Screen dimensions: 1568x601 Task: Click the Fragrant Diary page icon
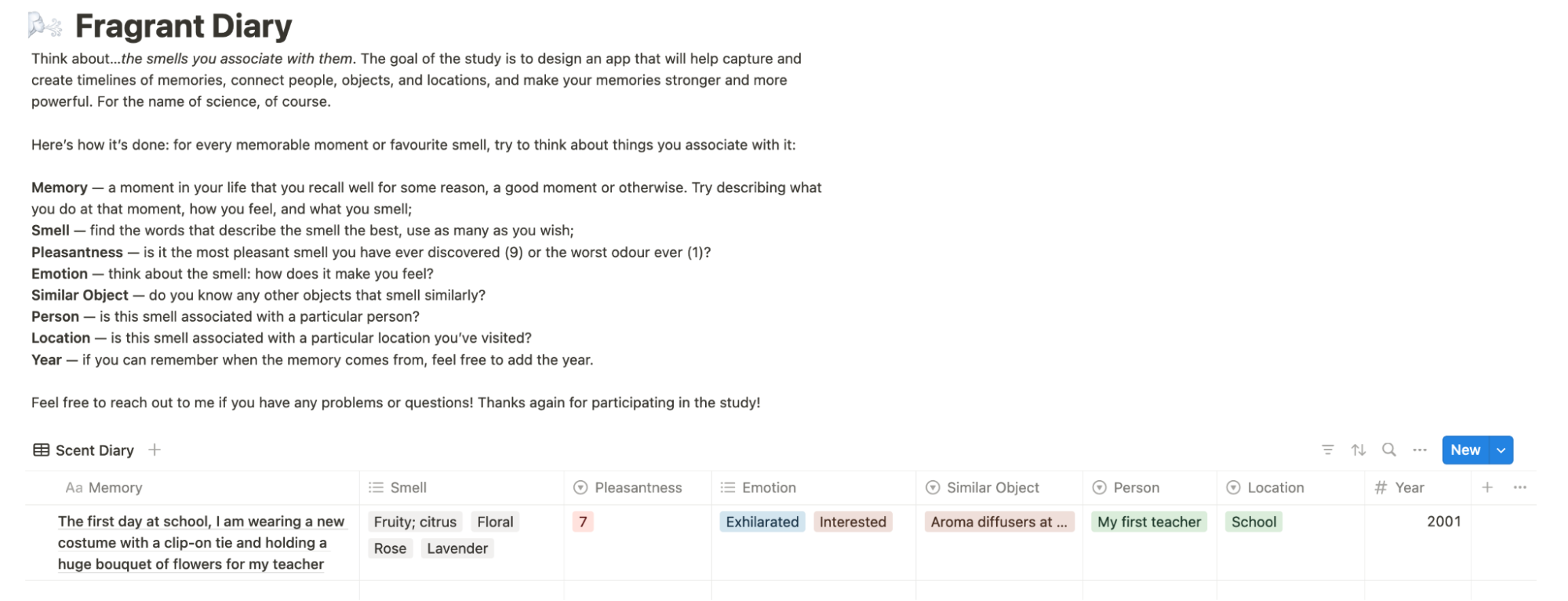pyautogui.click(x=45, y=26)
